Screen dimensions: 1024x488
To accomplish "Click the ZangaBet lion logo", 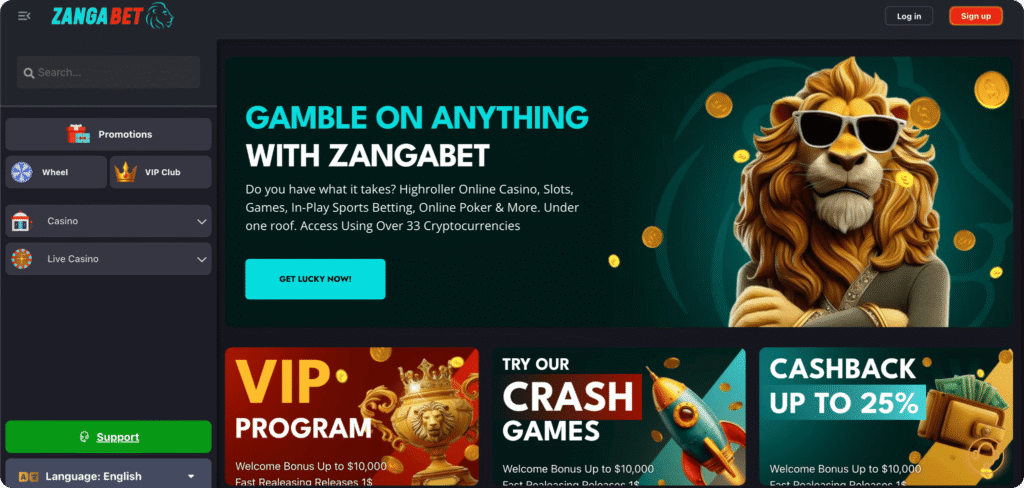I will pos(112,16).
